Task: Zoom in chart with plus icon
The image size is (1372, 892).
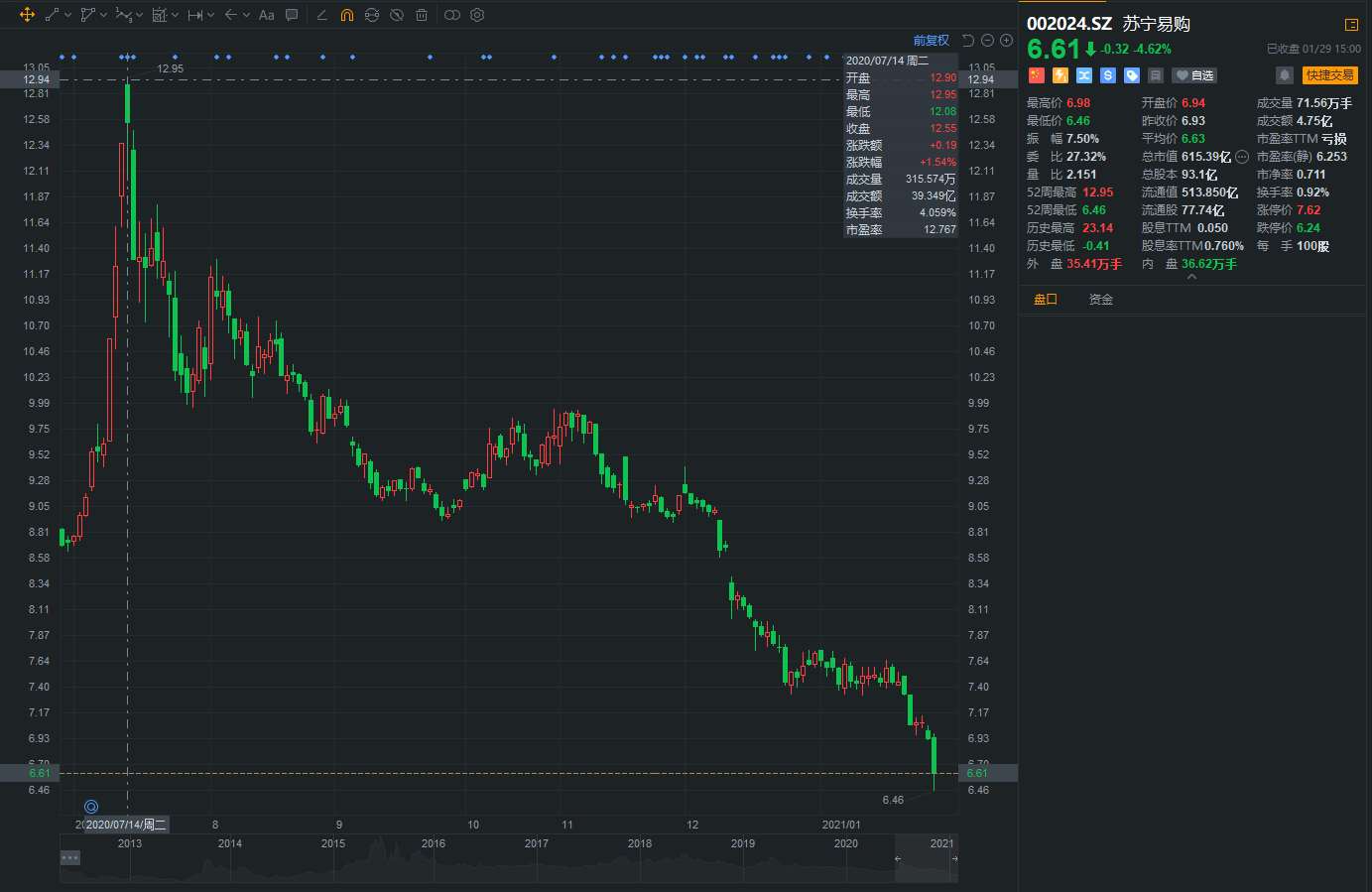Action: pyautogui.click(x=1006, y=41)
